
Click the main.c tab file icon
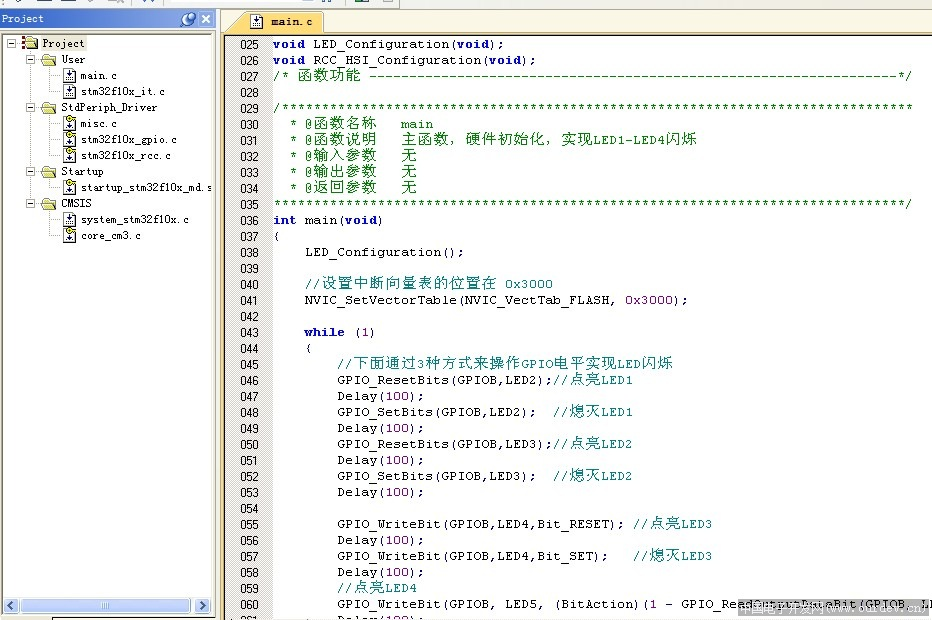click(256, 22)
